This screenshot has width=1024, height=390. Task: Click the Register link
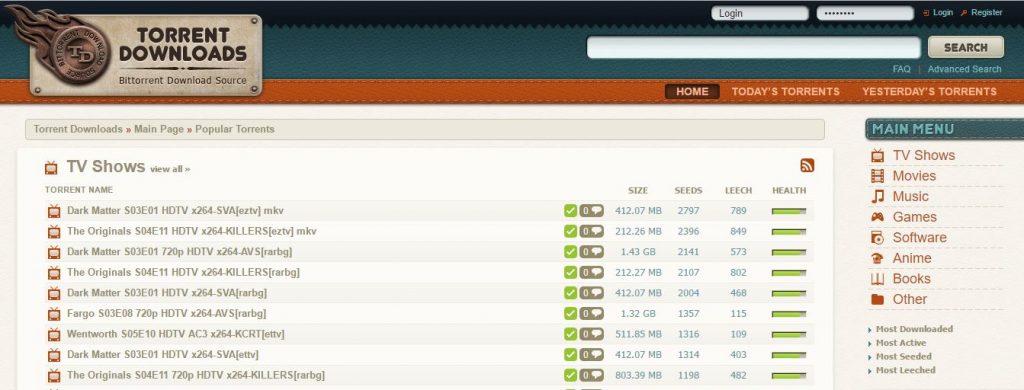[987, 12]
